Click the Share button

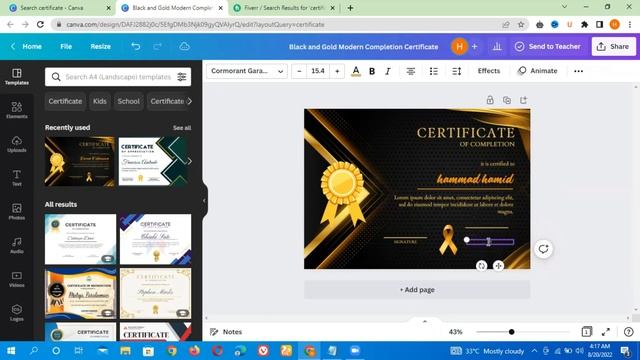pyautogui.click(x=613, y=47)
